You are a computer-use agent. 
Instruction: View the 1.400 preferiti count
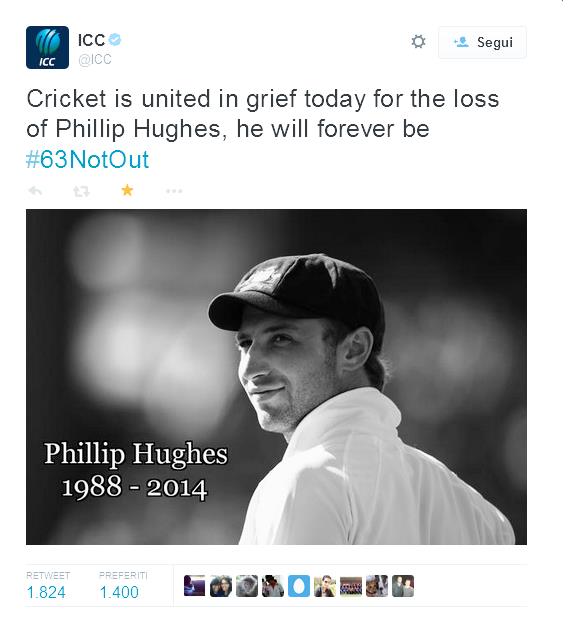(x=119, y=593)
